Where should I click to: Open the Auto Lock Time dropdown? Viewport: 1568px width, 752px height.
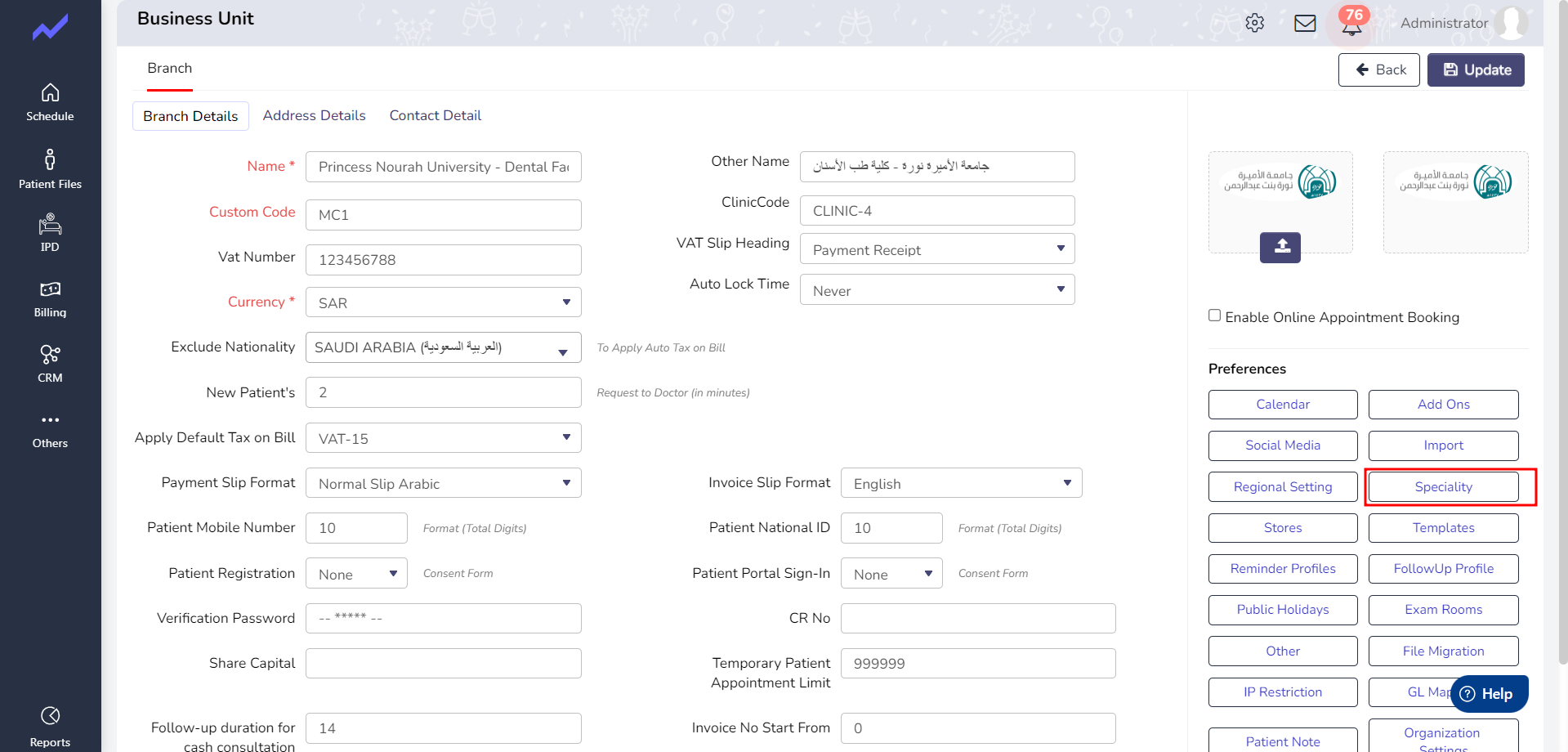[937, 289]
